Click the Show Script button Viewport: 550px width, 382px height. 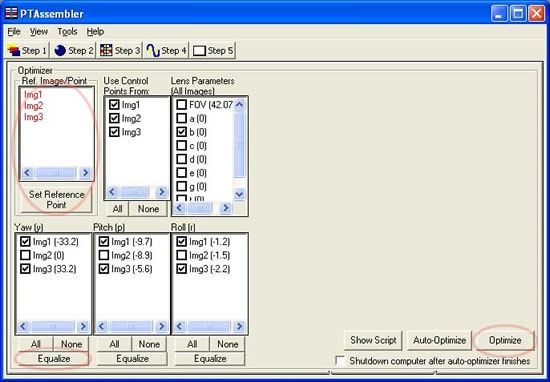tap(373, 340)
